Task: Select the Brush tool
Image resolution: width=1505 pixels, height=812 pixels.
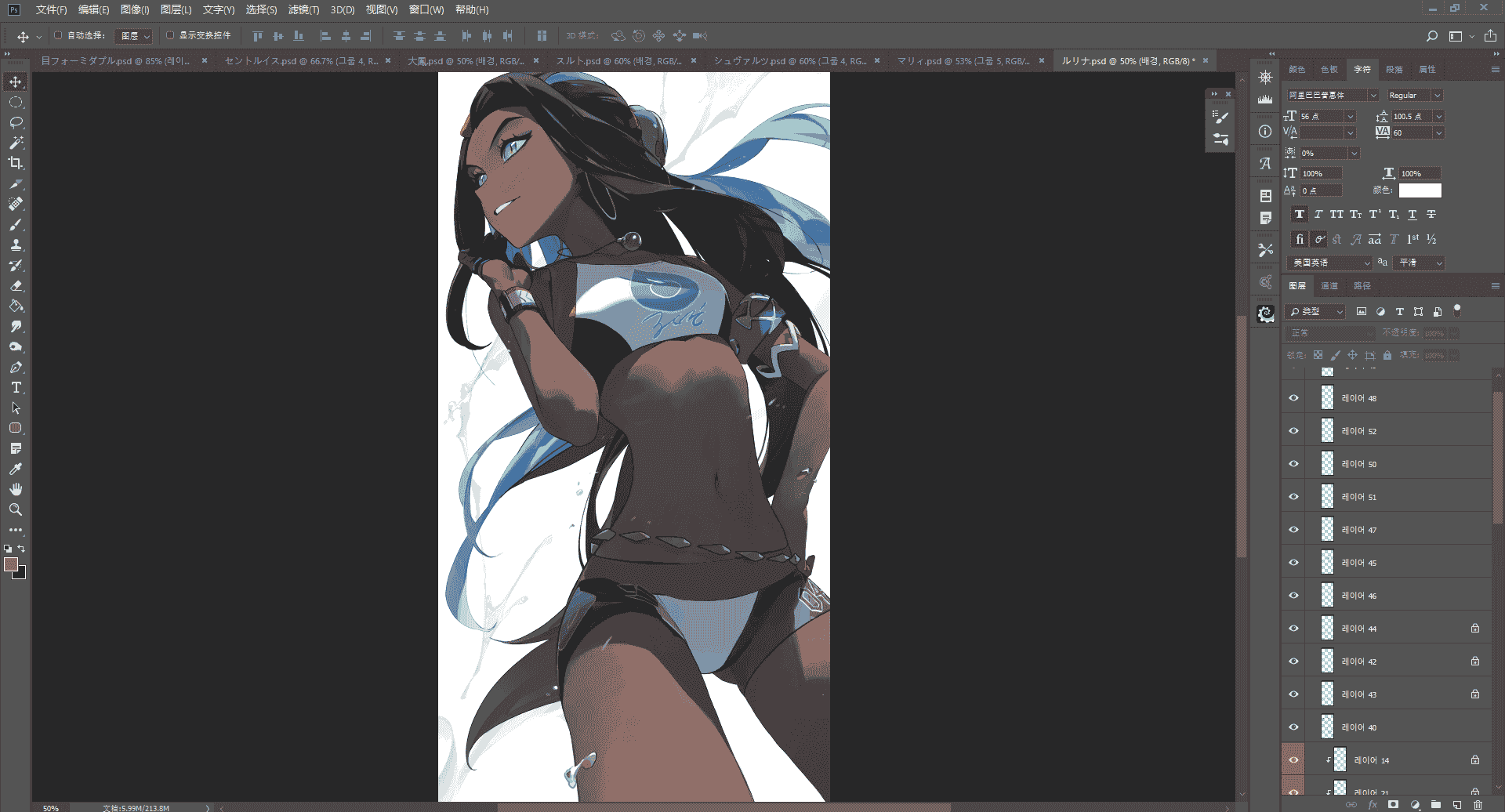Action: pyautogui.click(x=16, y=224)
